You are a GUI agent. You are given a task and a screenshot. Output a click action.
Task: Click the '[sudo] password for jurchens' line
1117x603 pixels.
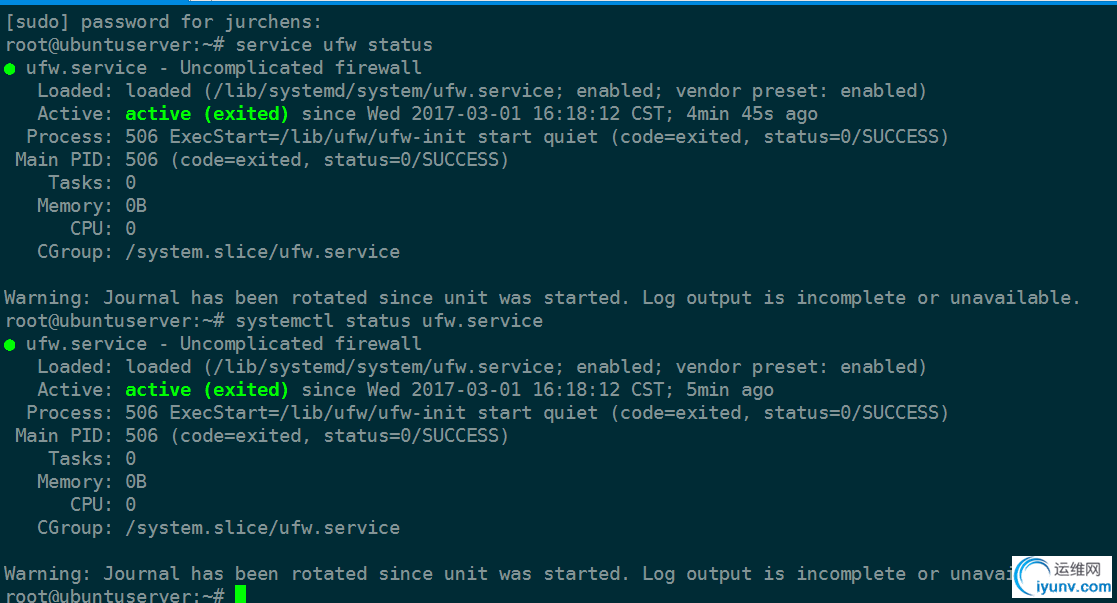163,22
